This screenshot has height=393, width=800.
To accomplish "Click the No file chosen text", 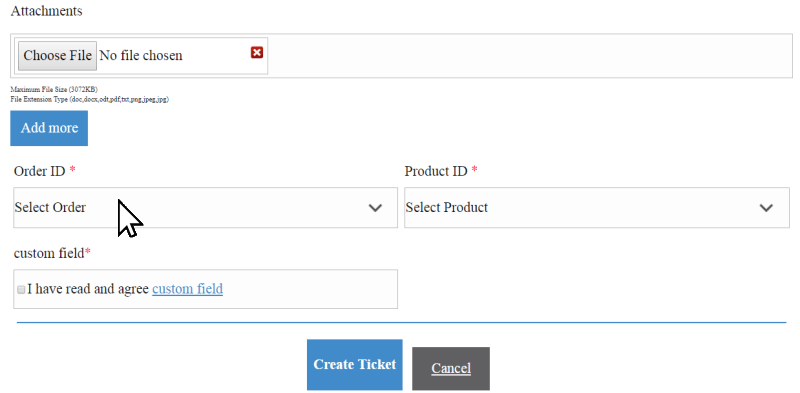I will click(x=141, y=55).
